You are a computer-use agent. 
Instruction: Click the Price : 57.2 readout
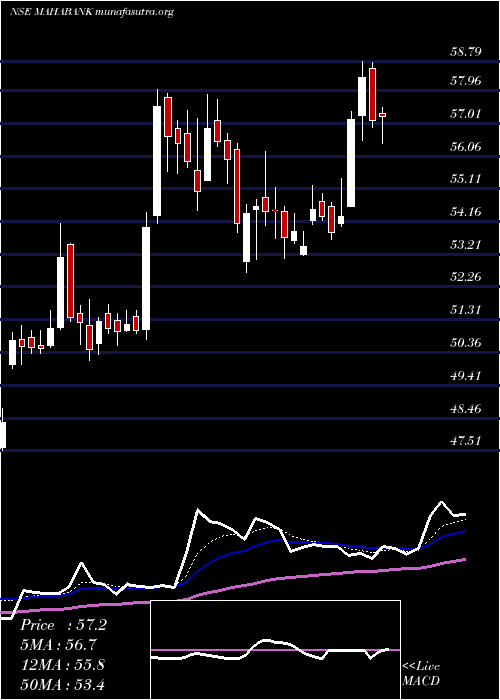click(63, 625)
